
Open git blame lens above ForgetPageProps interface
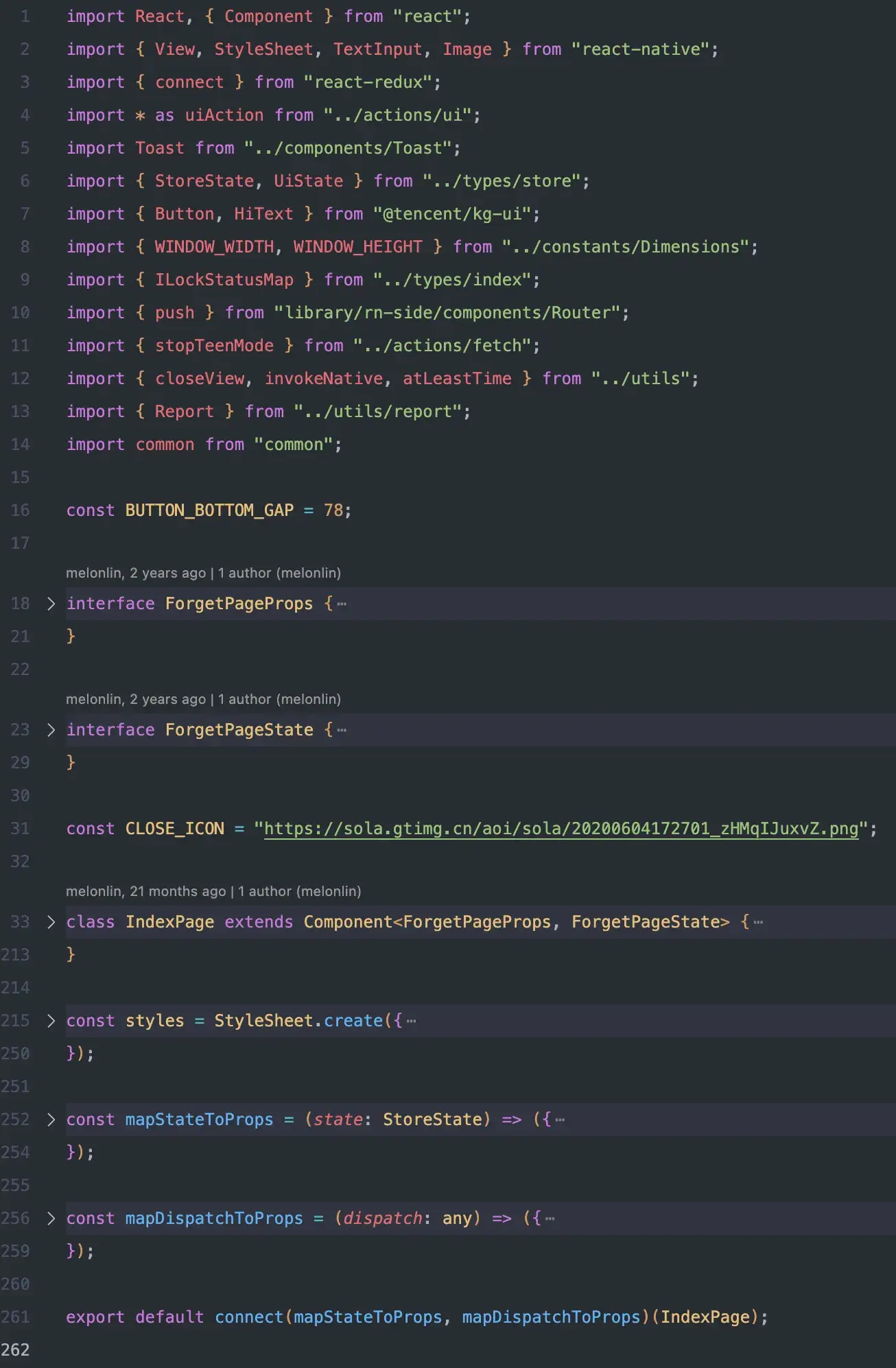tap(203, 573)
